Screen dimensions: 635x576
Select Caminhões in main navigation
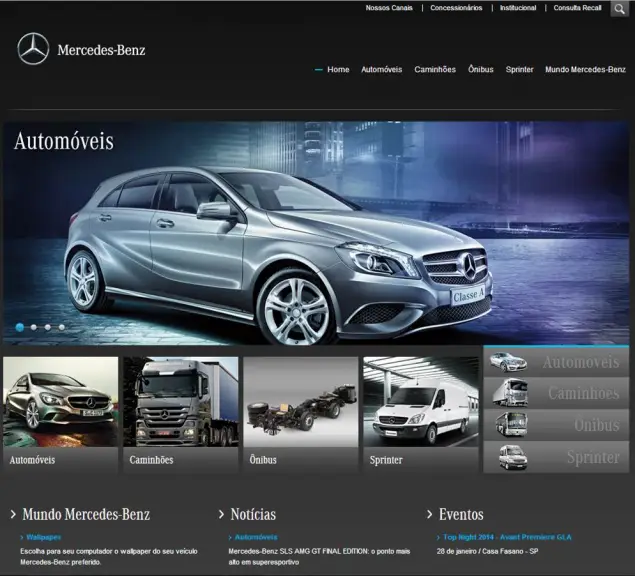[435, 70]
